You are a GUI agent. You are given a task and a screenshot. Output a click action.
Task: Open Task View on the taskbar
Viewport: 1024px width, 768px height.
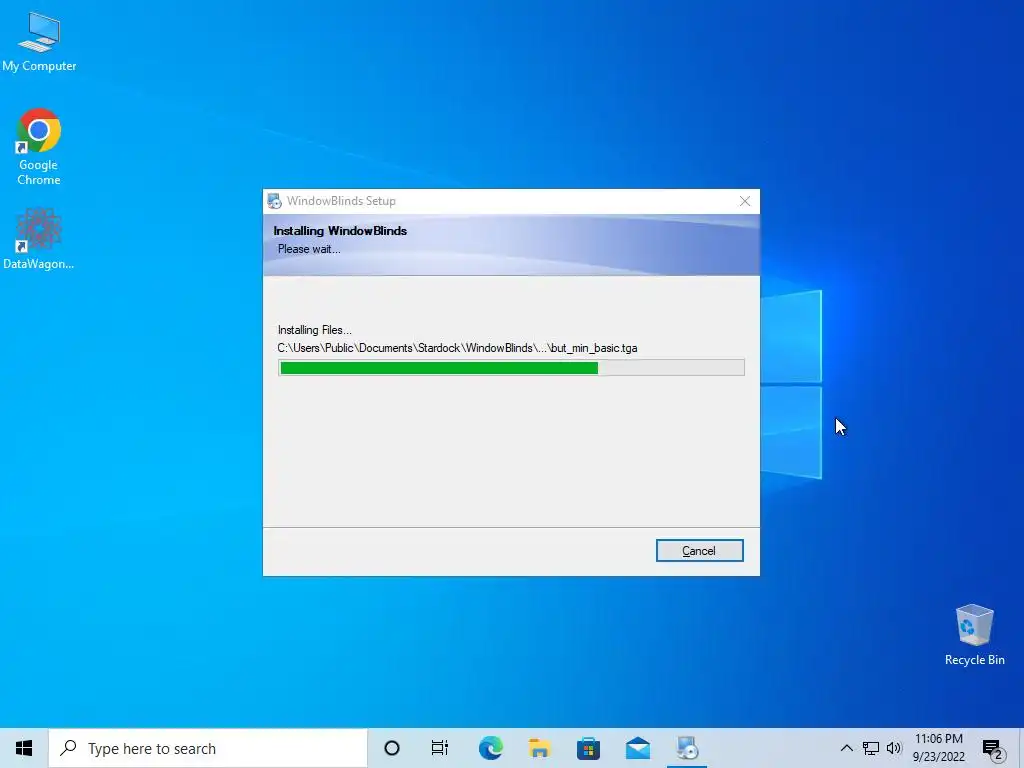[440, 748]
